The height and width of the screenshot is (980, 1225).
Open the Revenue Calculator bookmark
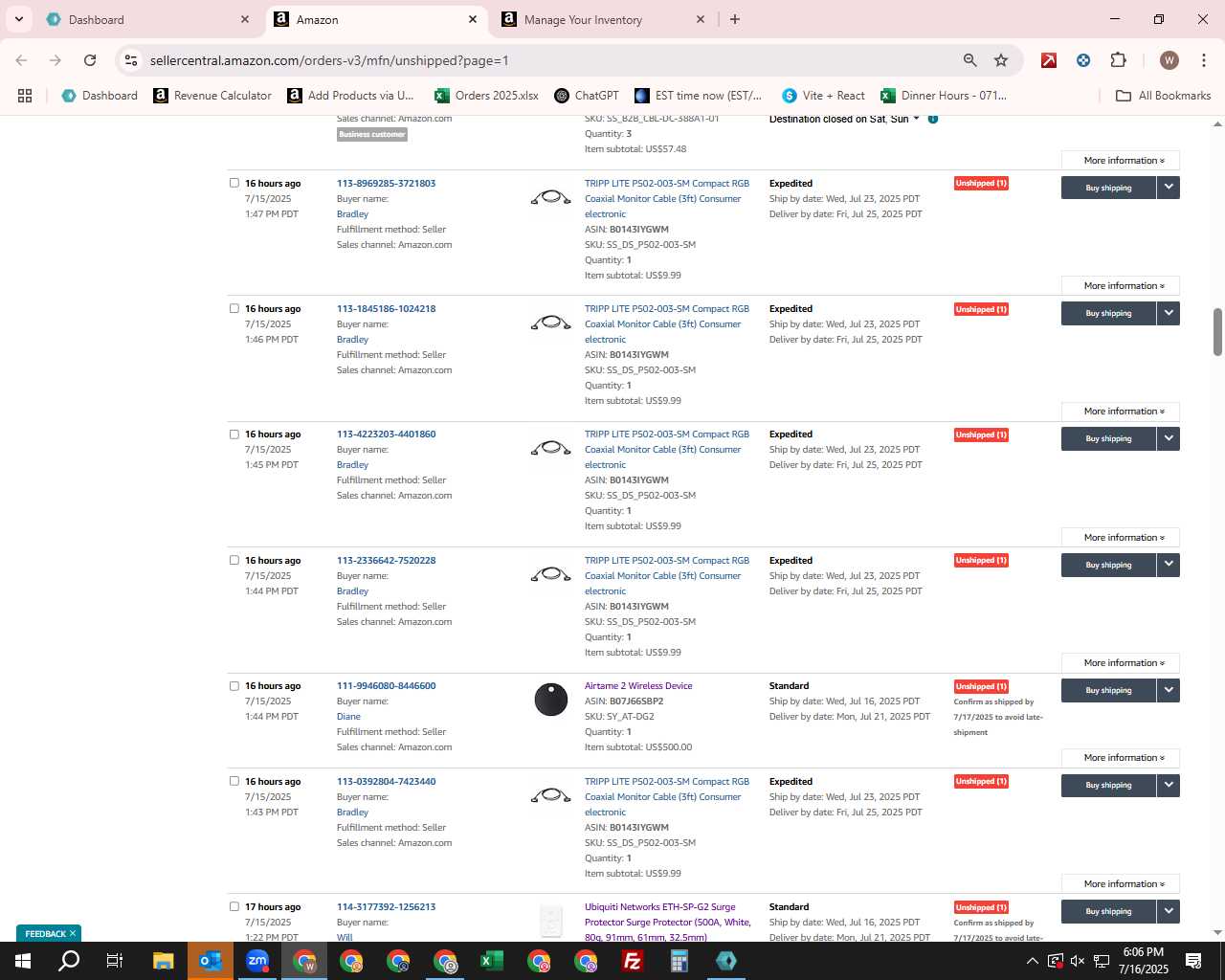[212, 96]
